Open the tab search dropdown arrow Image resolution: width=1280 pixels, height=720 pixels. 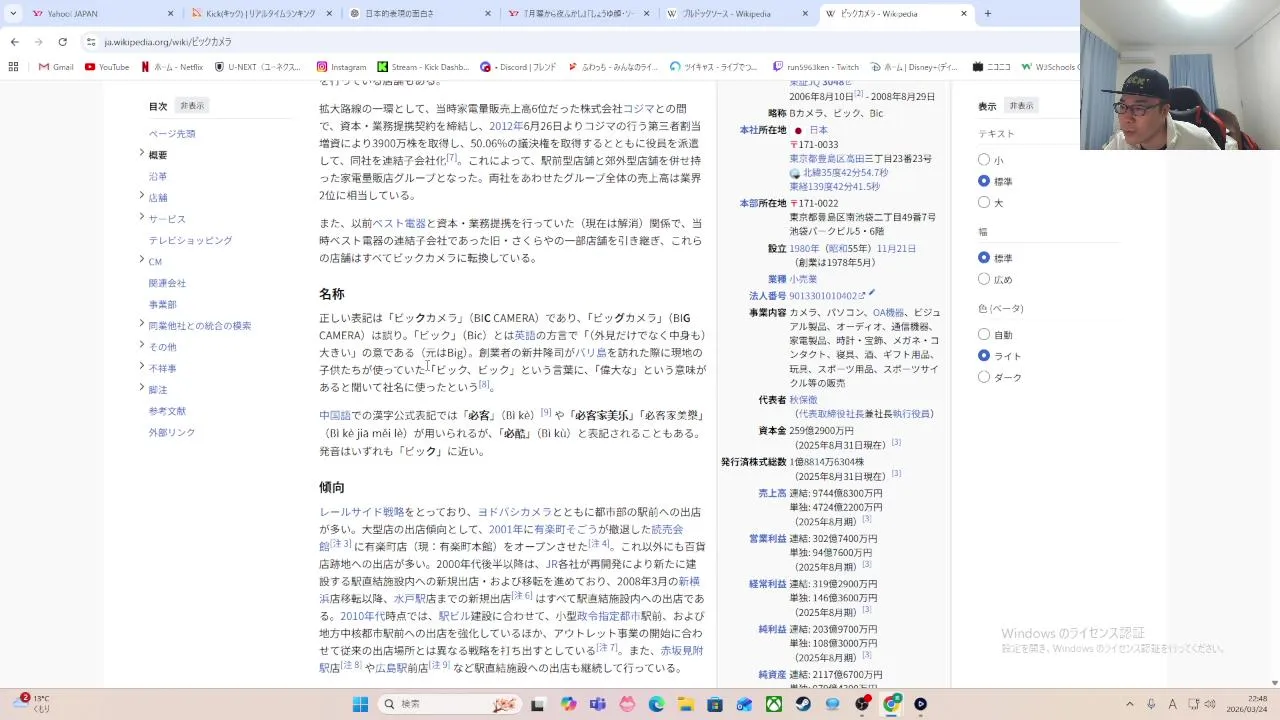tap(13, 14)
